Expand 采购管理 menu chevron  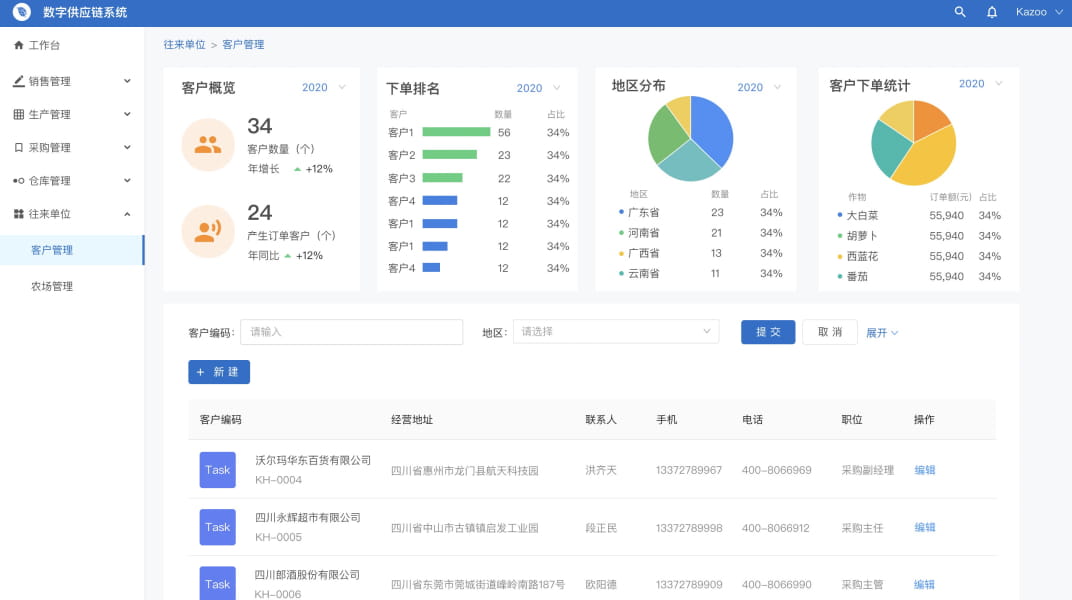pos(127,148)
